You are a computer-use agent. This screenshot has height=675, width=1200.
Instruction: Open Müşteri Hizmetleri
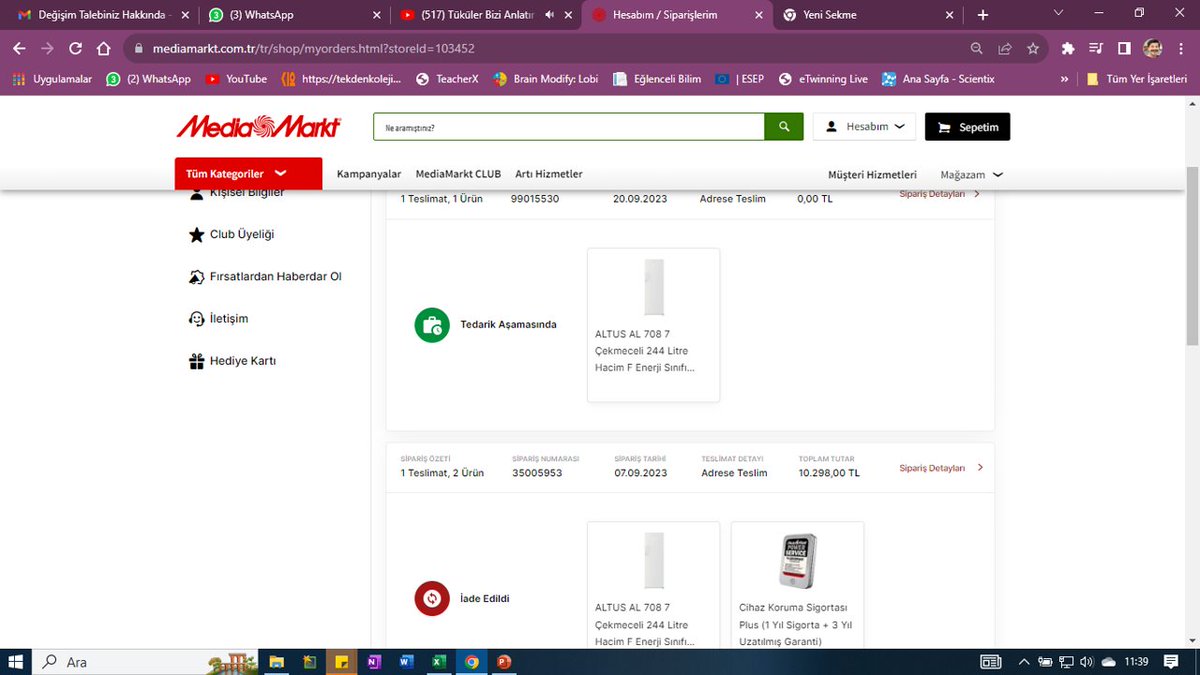tap(872, 175)
